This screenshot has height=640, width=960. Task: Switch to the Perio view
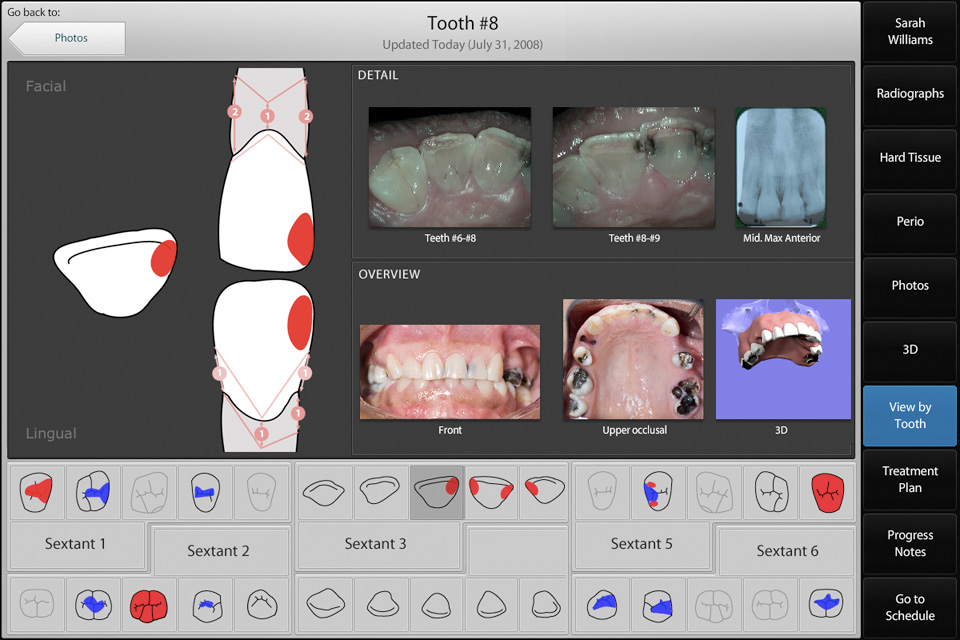[910, 222]
